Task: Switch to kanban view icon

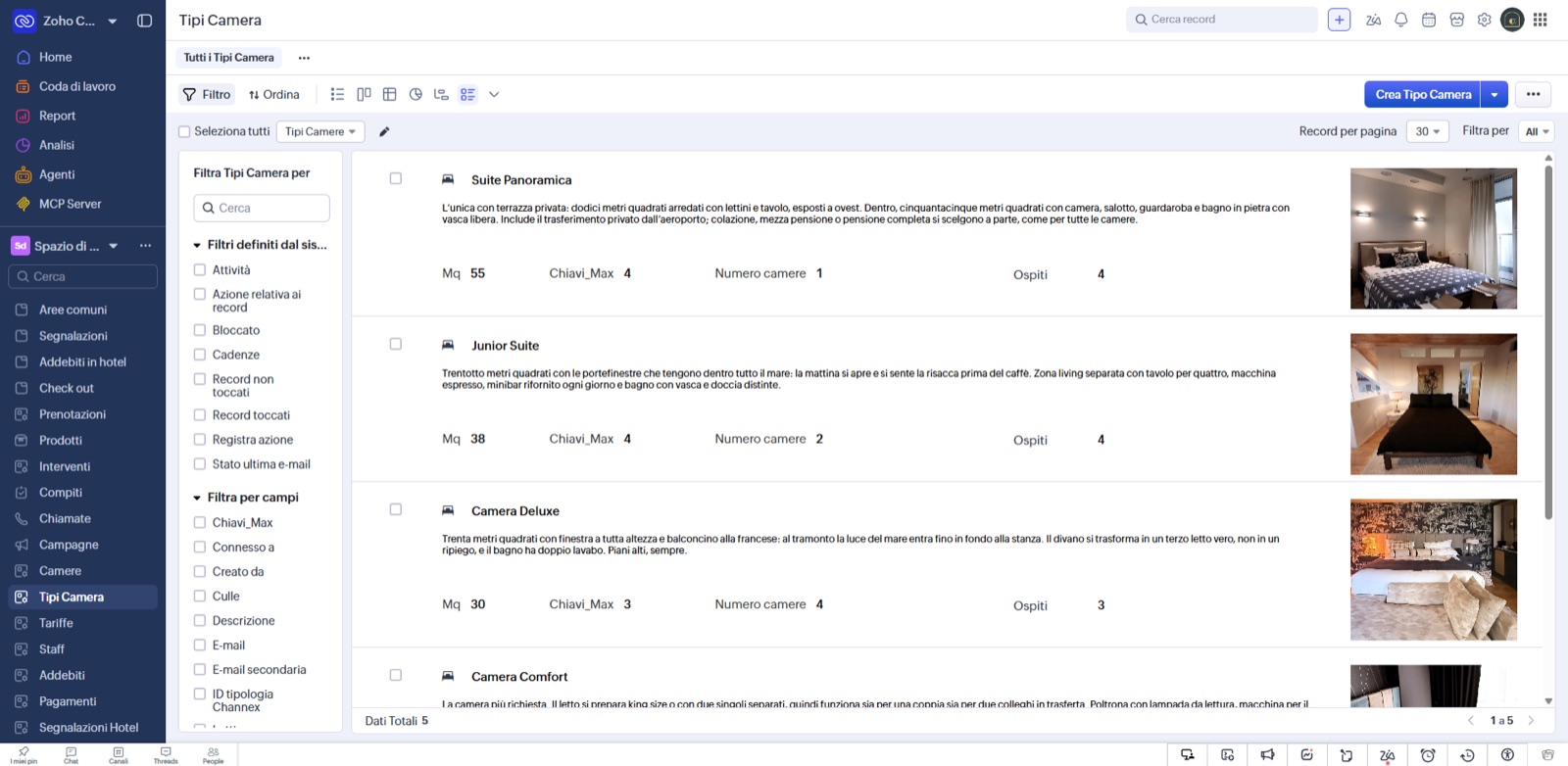Action: (x=364, y=94)
